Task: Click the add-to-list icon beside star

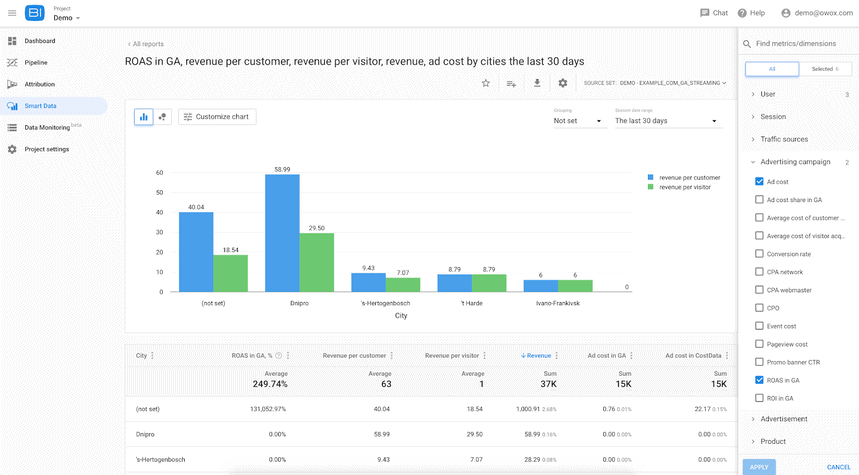Action: pyautogui.click(x=511, y=84)
